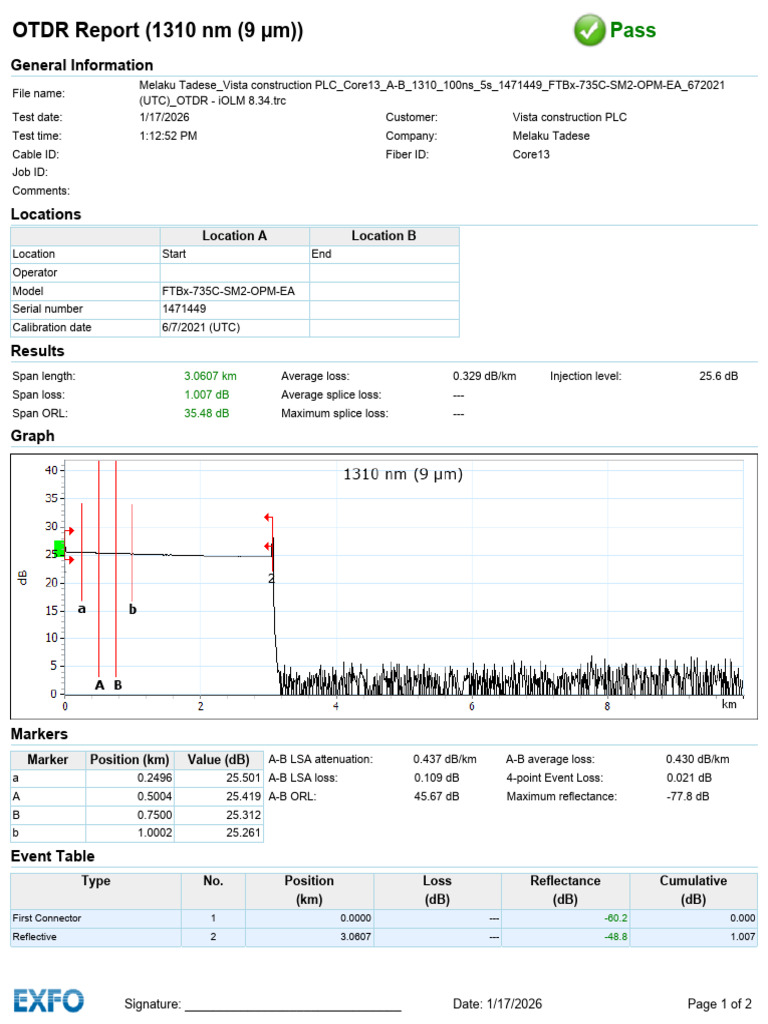Click the signature line in the footer
Viewport: 768px width, 1024px height.
click(293, 1010)
